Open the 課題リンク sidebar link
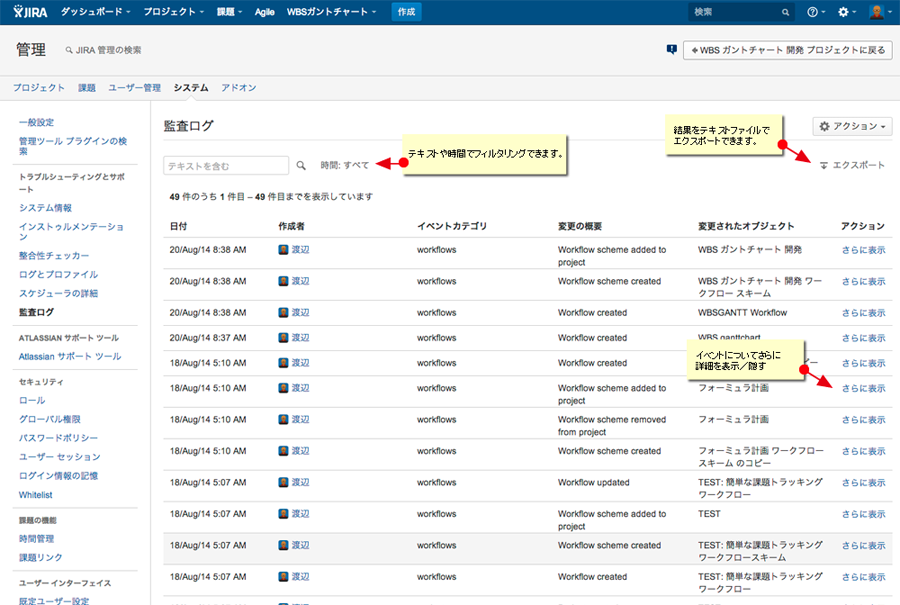The image size is (900, 605). point(41,557)
